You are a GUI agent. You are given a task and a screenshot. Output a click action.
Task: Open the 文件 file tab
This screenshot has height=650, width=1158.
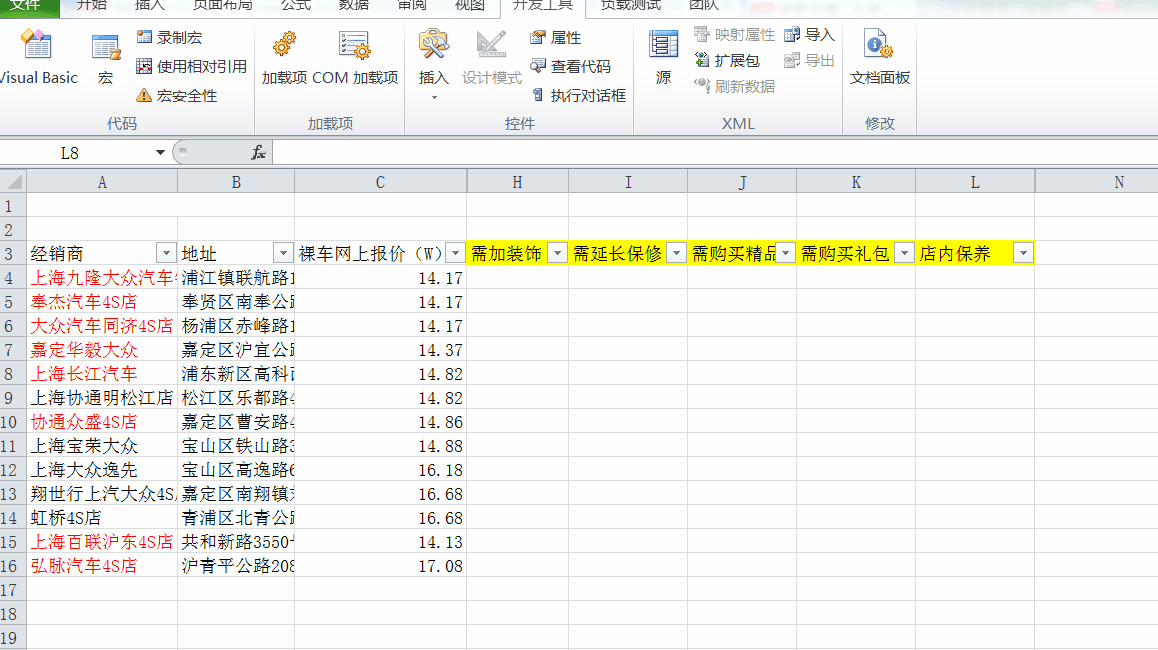(27, 6)
